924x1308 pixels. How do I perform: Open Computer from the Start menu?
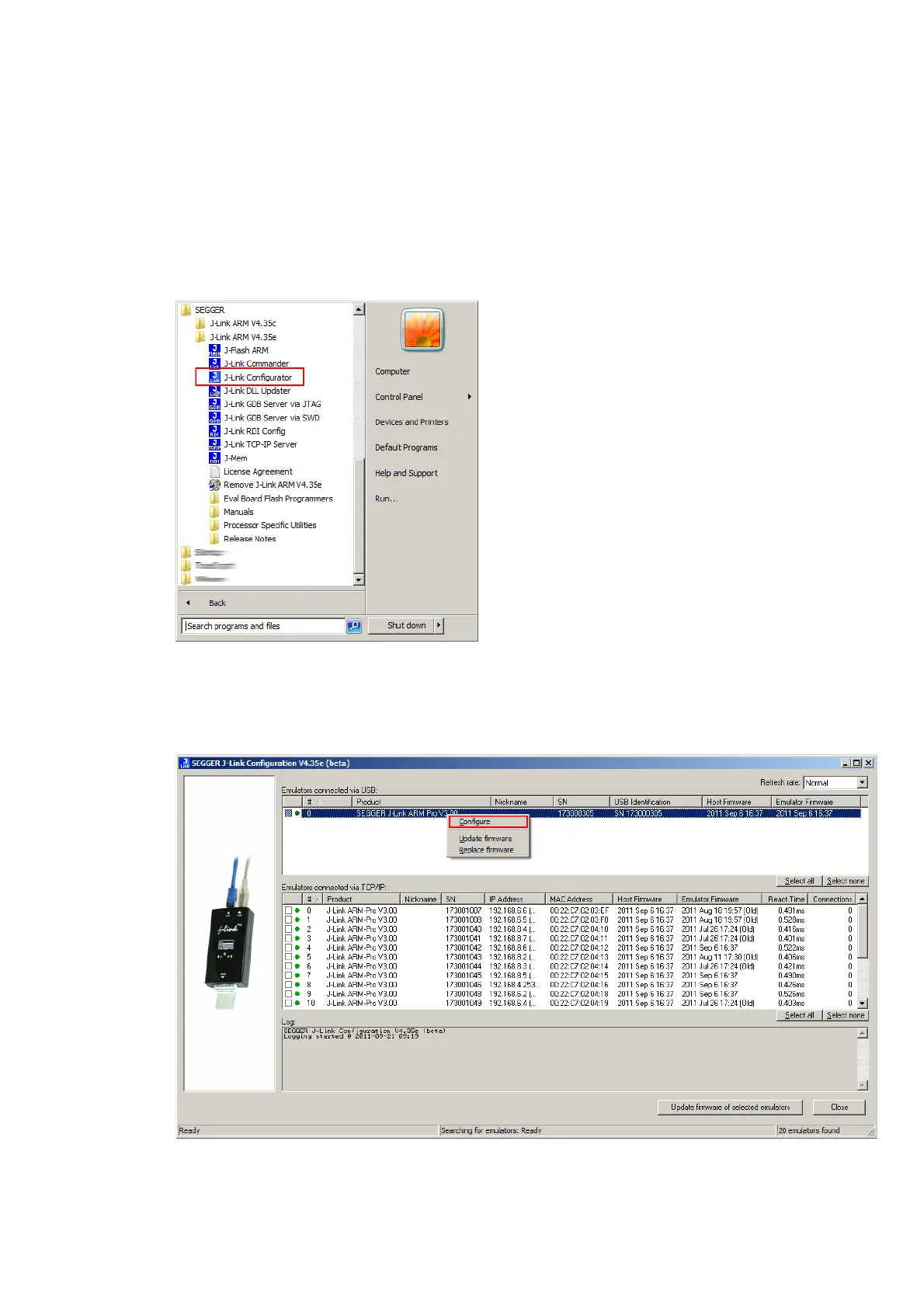click(392, 371)
